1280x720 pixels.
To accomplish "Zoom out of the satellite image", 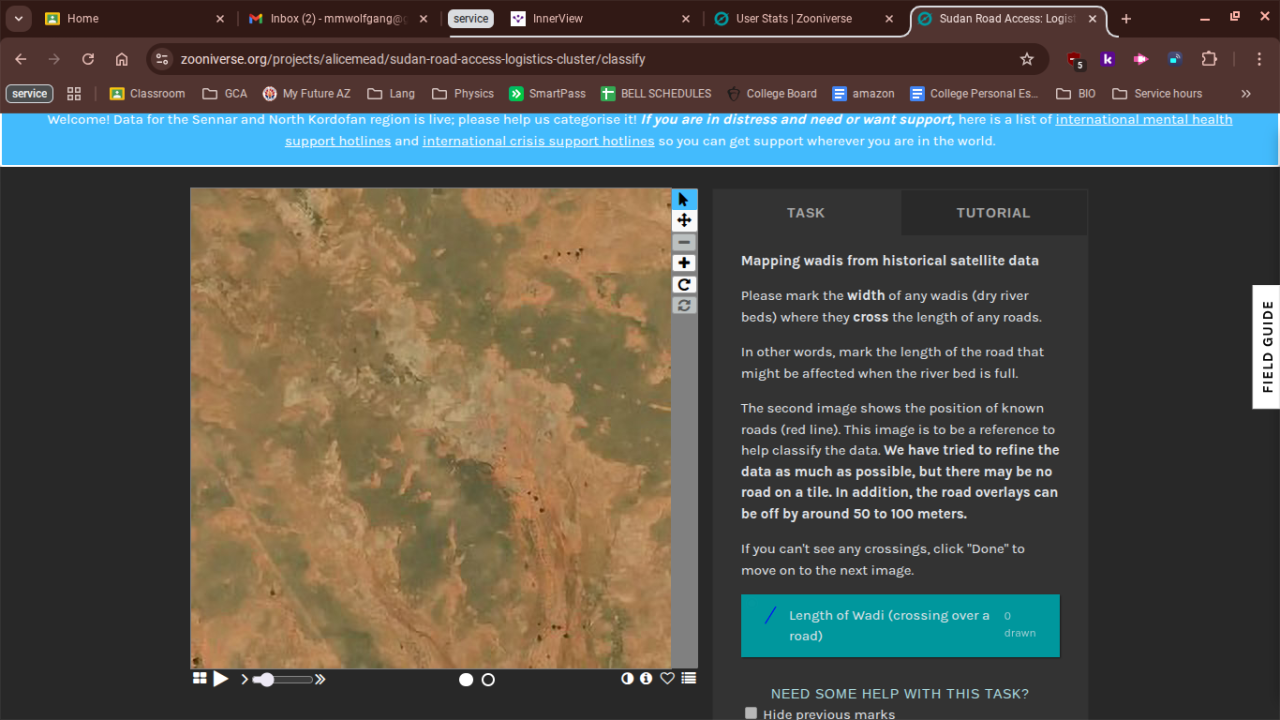I will (x=684, y=242).
